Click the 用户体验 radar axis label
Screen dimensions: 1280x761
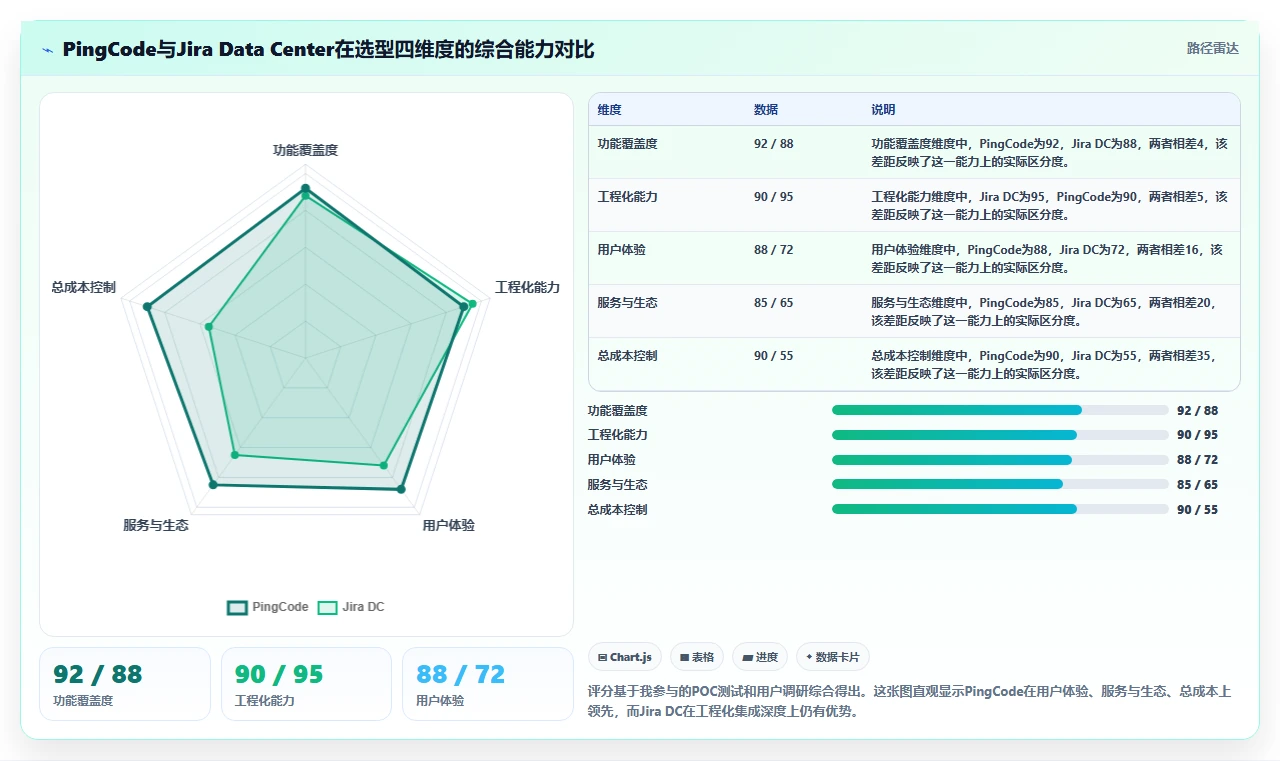449,525
